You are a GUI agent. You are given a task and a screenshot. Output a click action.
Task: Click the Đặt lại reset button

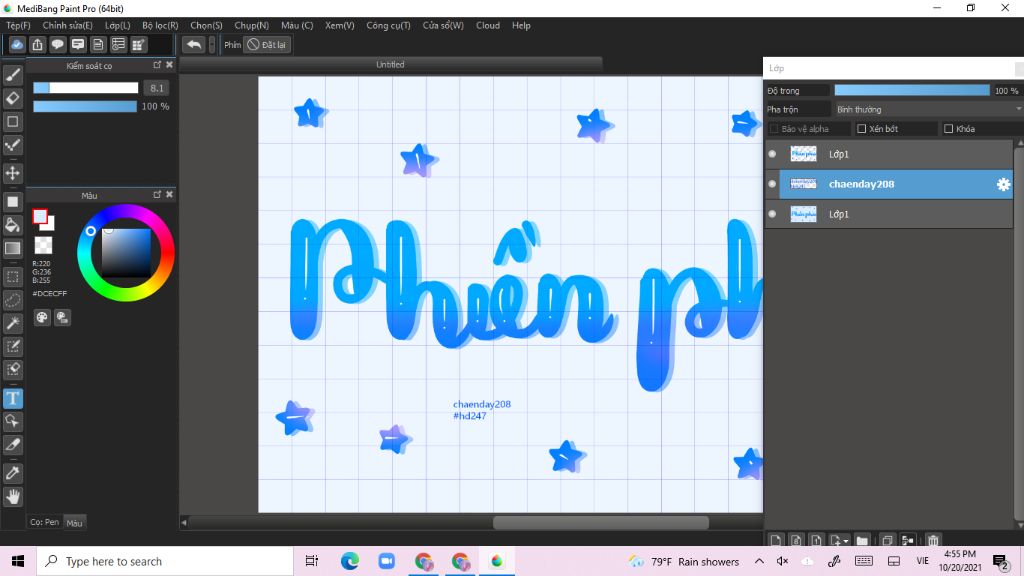tap(266, 44)
